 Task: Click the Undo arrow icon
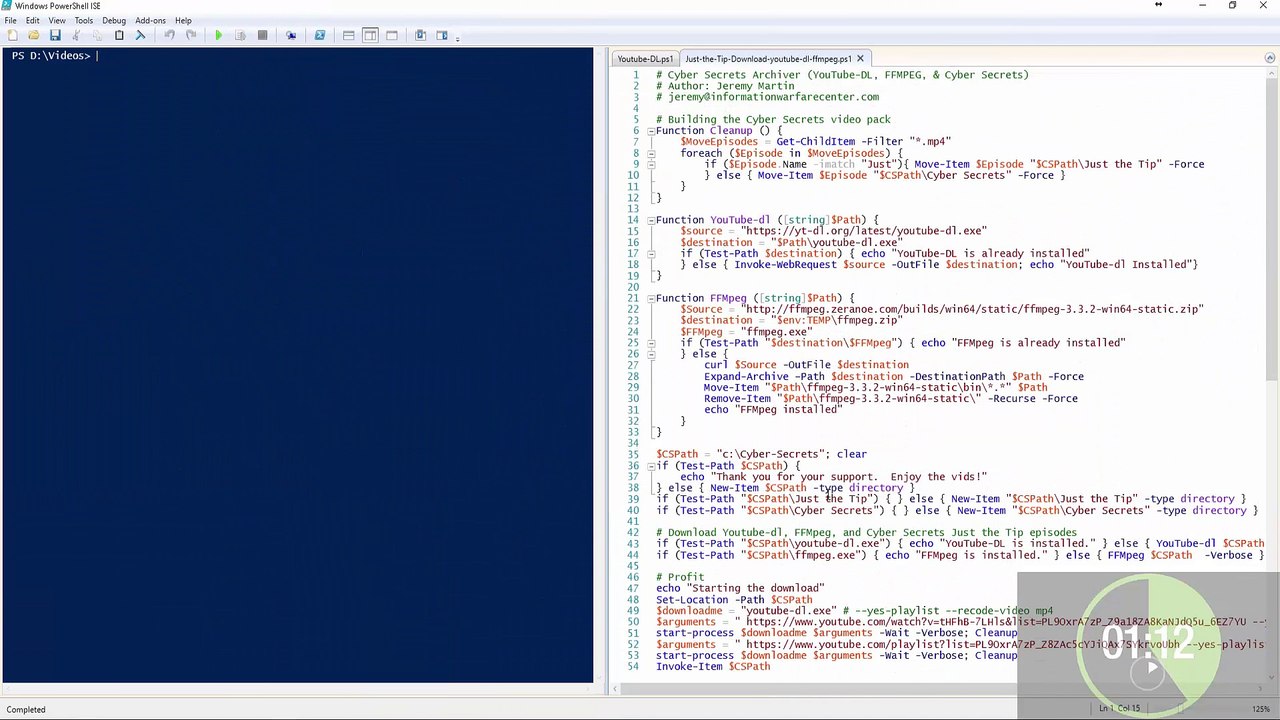click(169, 35)
